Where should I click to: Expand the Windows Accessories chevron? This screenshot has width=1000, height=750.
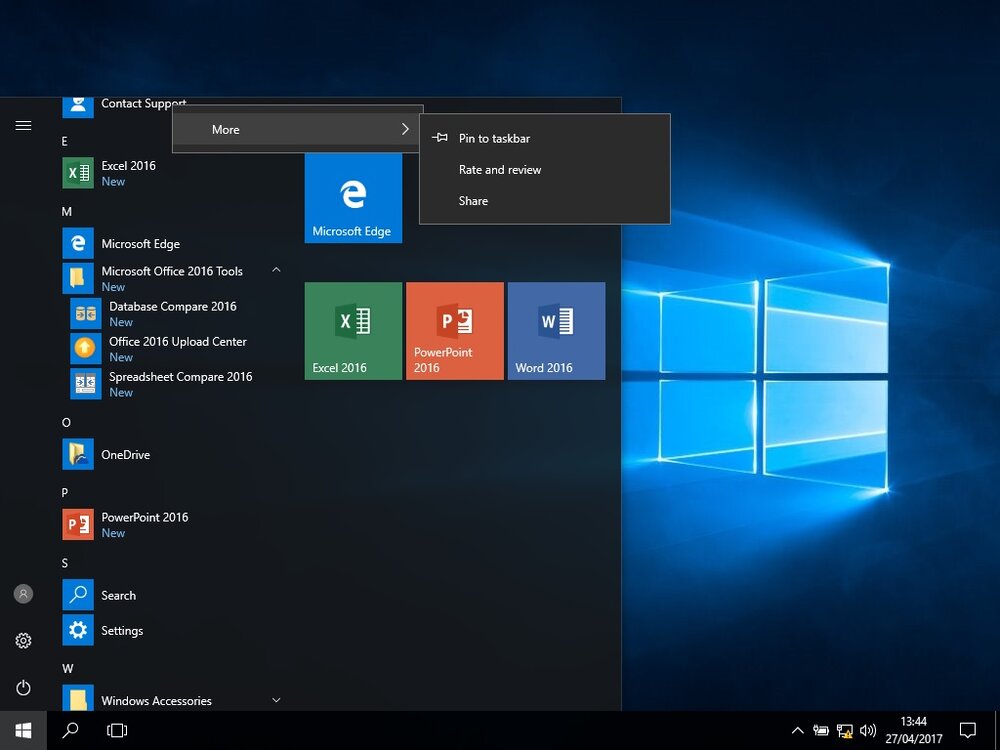(276, 700)
